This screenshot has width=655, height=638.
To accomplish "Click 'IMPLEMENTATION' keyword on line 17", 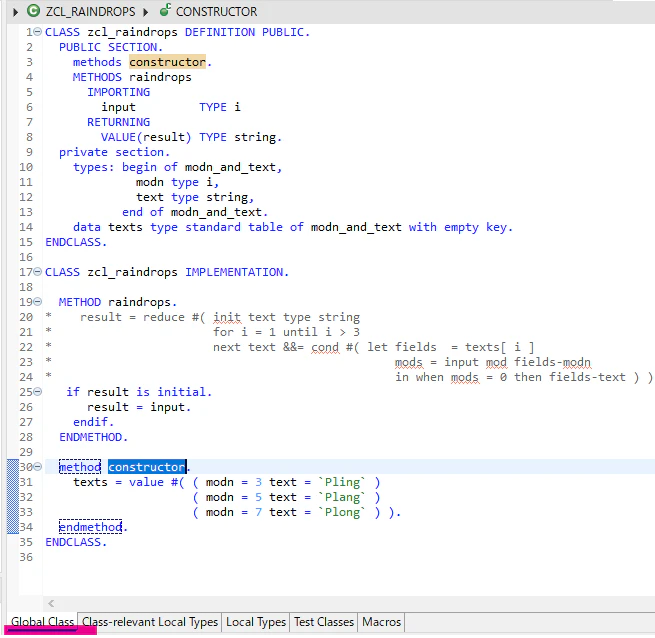I will 234,272.
